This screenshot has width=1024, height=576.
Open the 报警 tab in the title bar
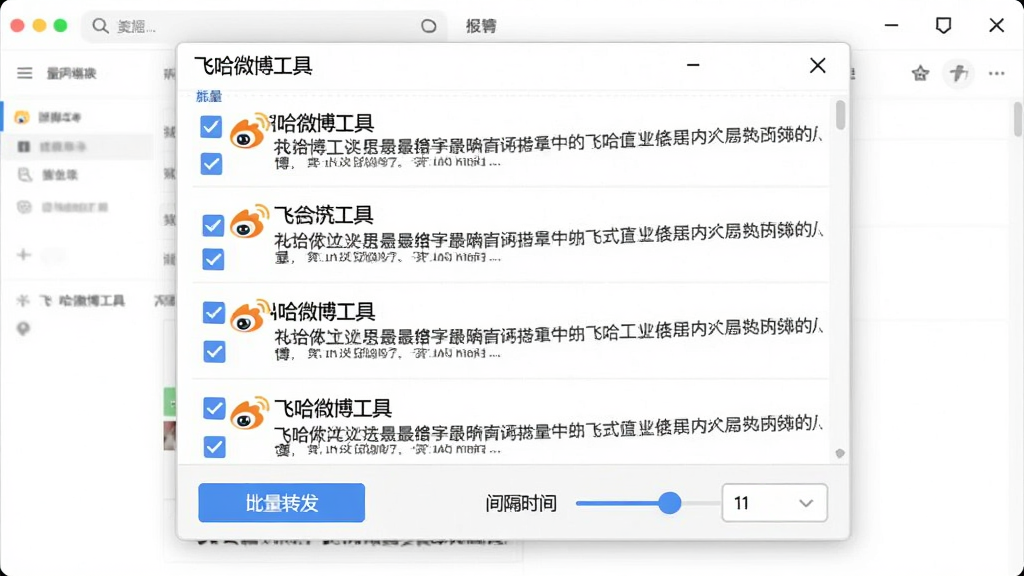point(481,26)
